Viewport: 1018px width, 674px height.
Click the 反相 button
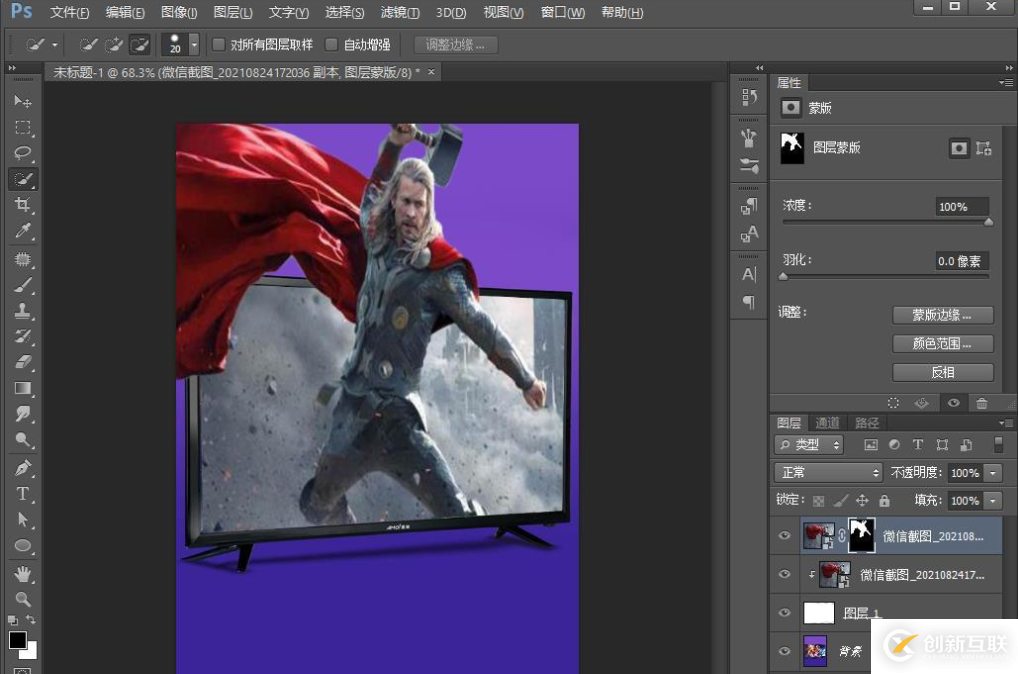coord(942,372)
